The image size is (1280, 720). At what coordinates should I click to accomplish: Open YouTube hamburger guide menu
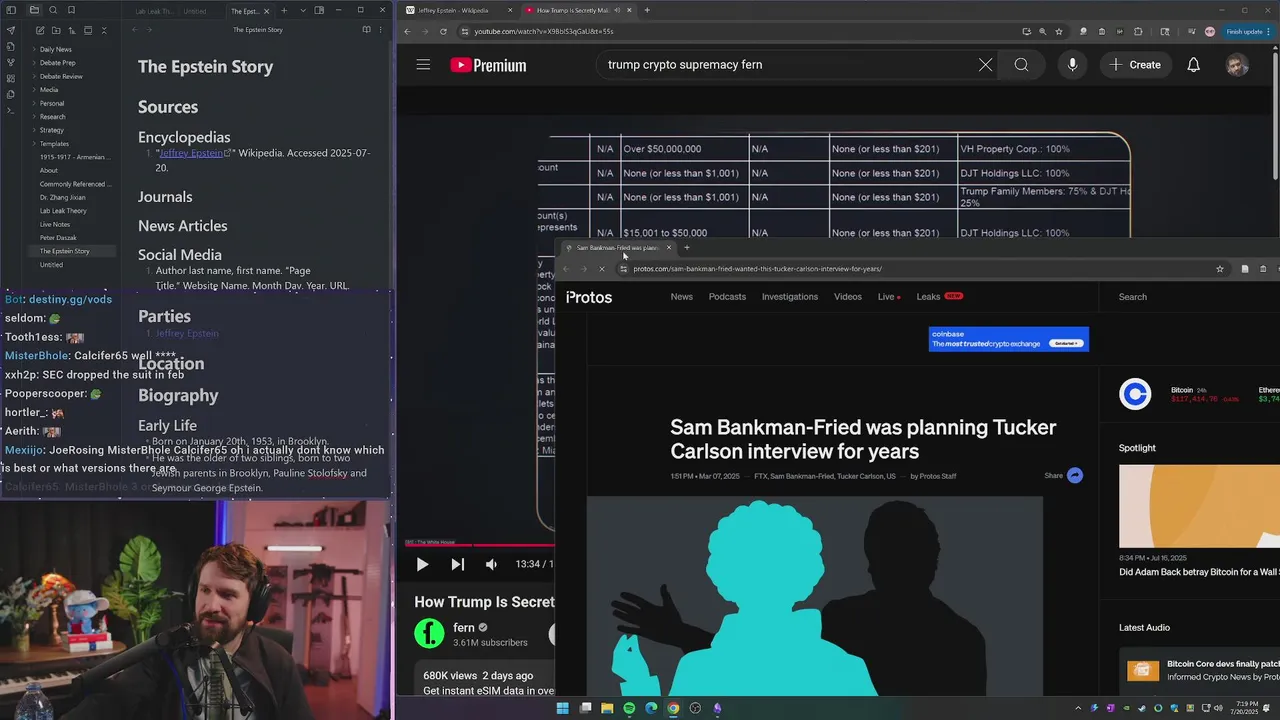coord(423,65)
